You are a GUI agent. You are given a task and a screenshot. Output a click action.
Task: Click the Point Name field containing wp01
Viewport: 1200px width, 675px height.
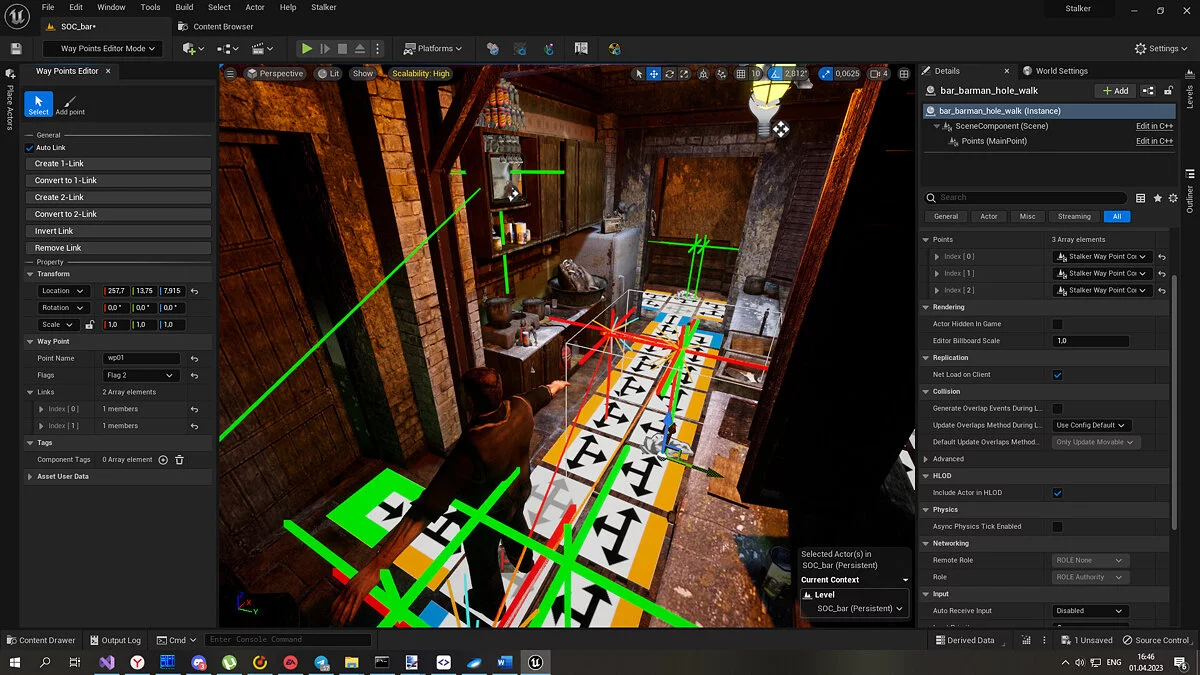(141, 358)
